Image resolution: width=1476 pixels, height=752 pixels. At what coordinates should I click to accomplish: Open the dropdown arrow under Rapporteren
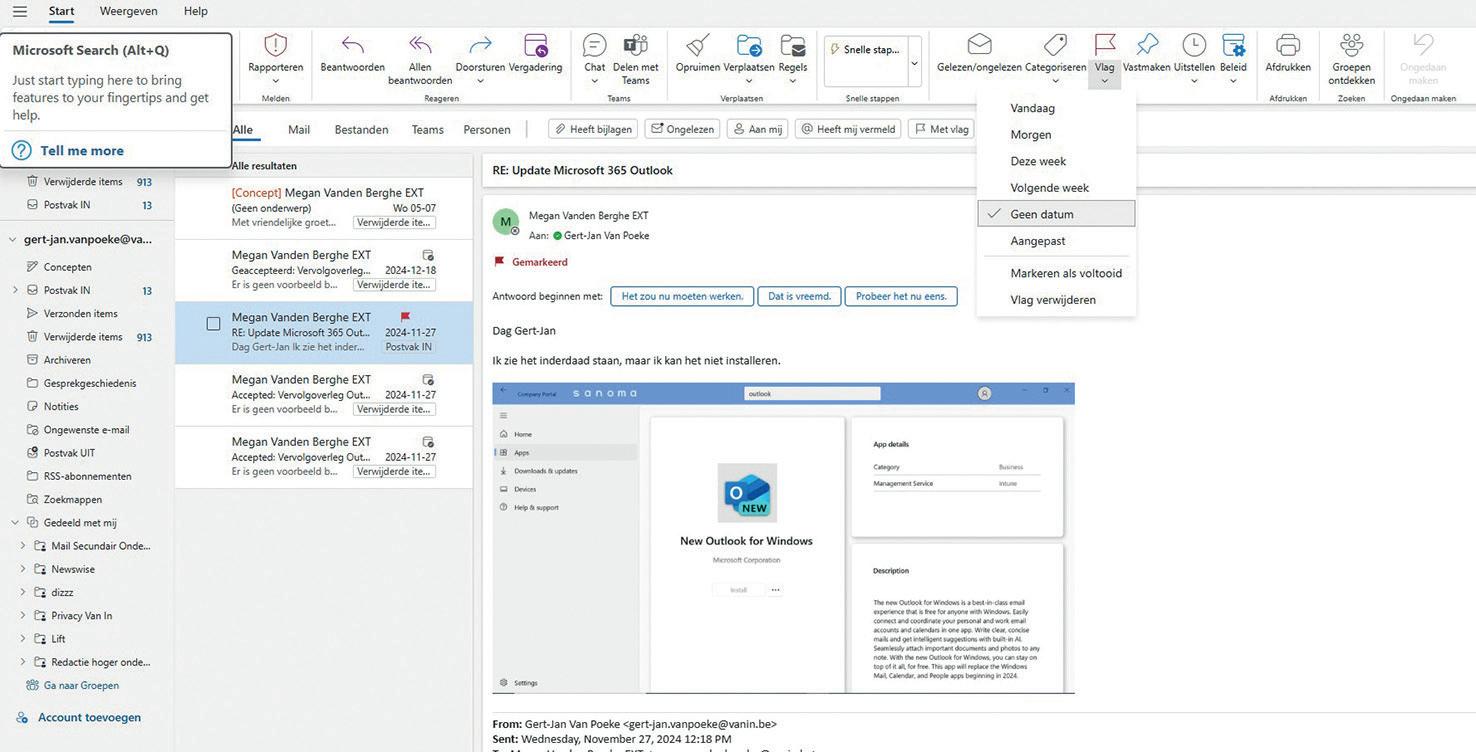coord(275,82)
